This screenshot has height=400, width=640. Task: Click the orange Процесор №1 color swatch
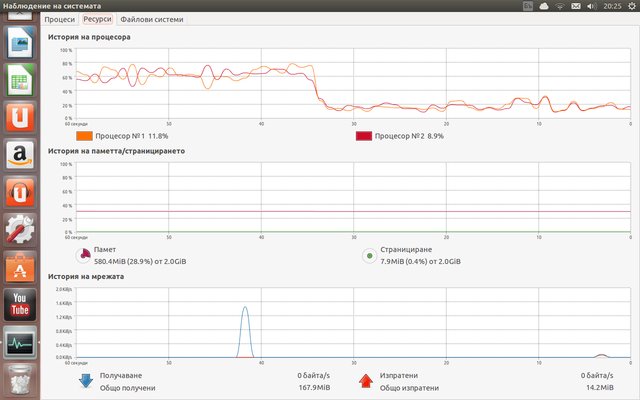(84, 136)
